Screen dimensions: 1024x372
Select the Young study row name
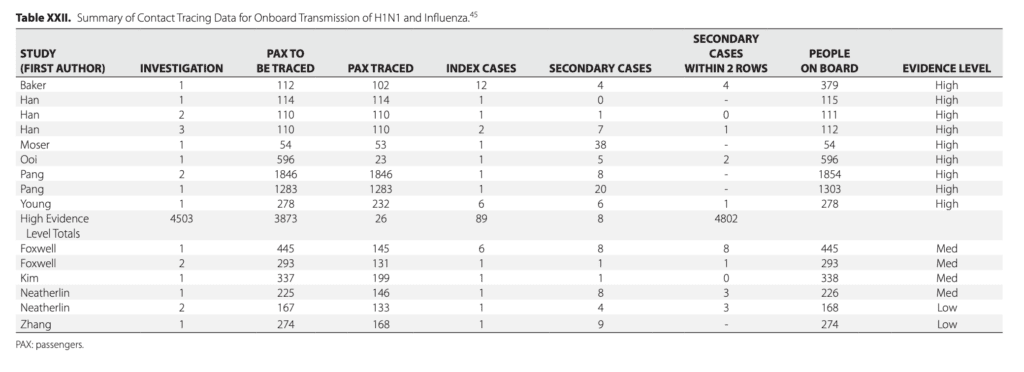click(x=35, y=204)
